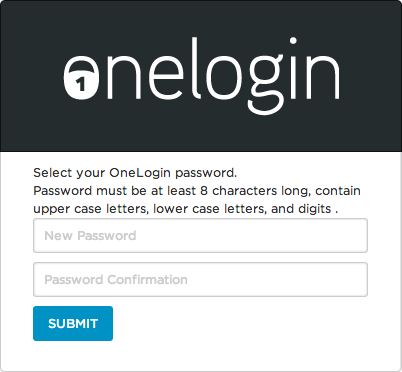
Task: Click the padlock icon in the OneLogin logo
Action: 81,77
